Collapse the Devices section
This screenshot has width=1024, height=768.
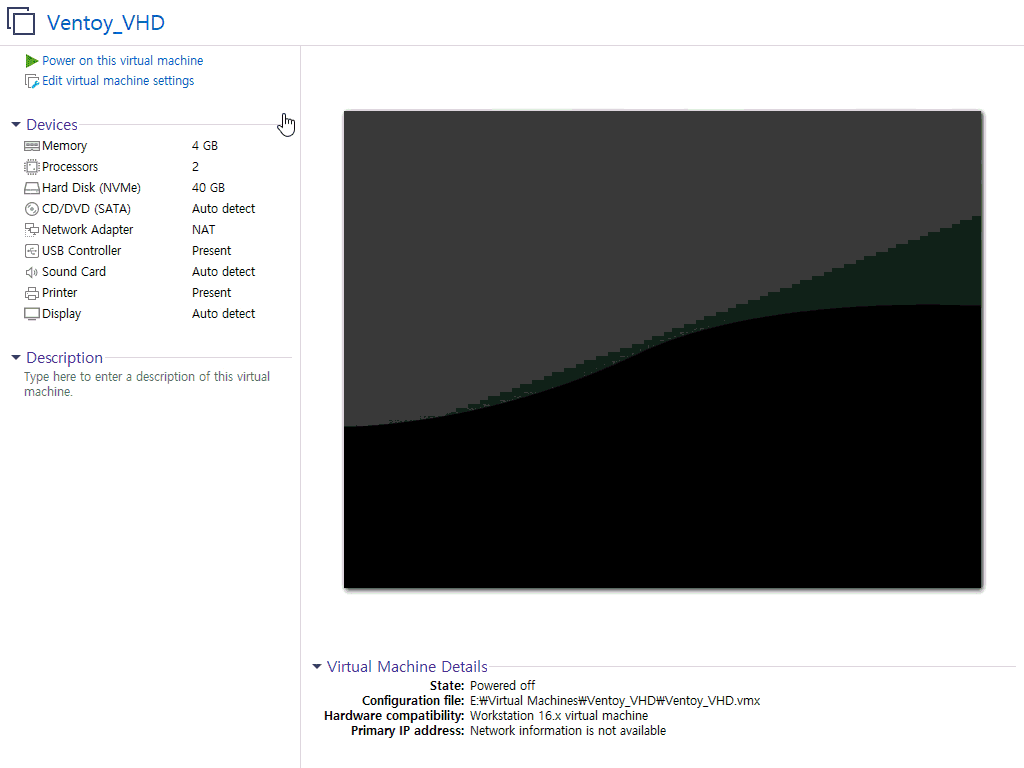click(16, 124)
